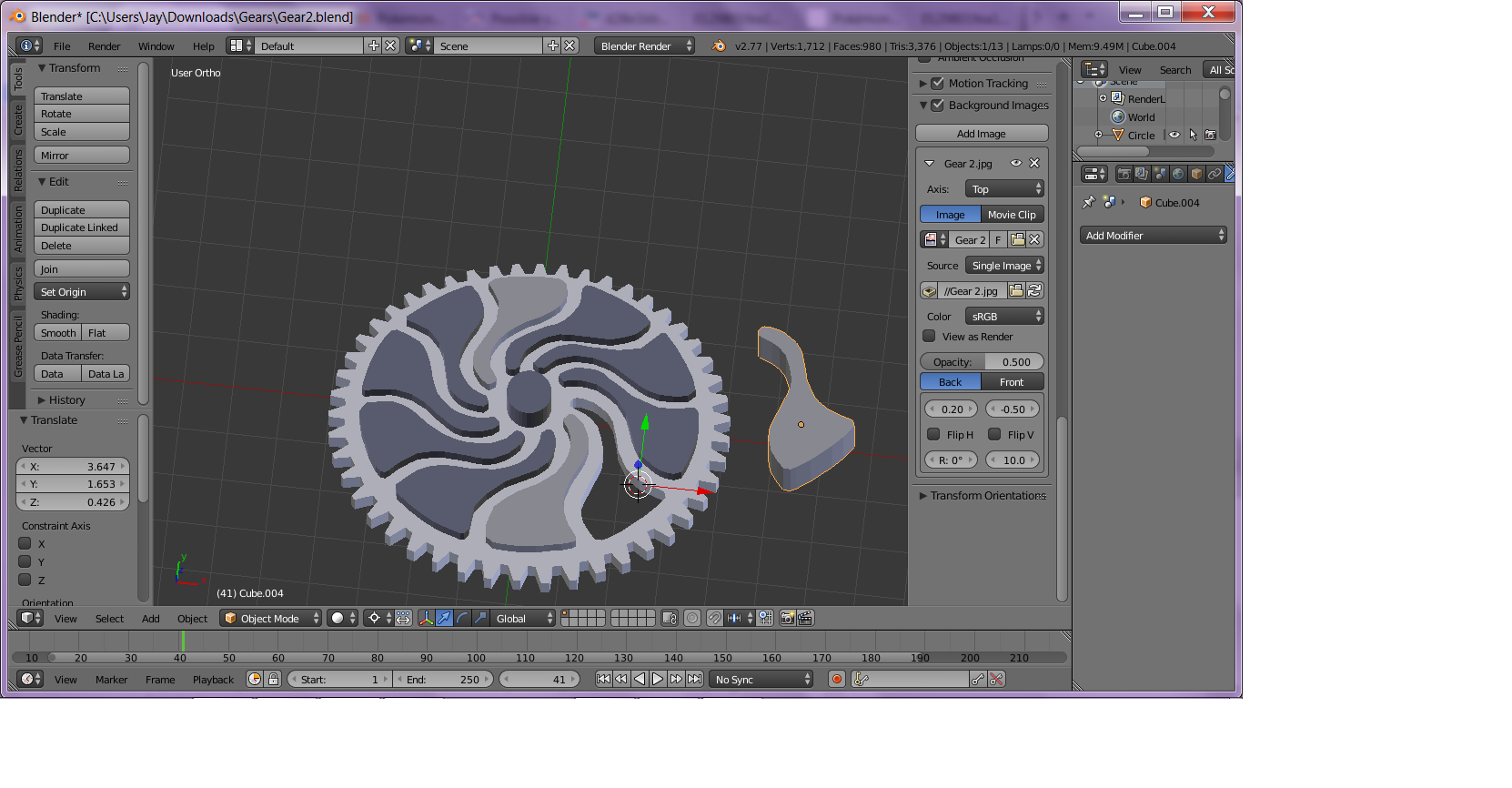Select Front image placement button

point(1012,381)
